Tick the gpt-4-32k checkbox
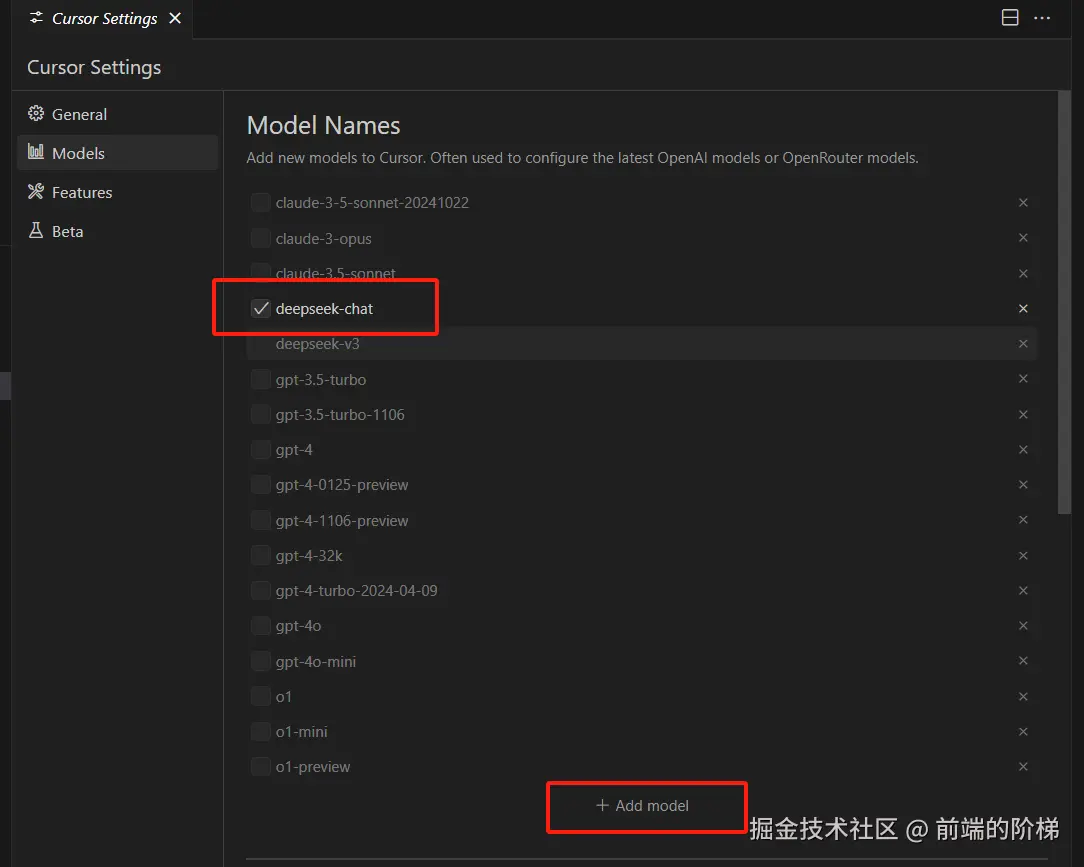This screenshot has height=867, width=1084. pyautogui.click(x=261, y=555)
